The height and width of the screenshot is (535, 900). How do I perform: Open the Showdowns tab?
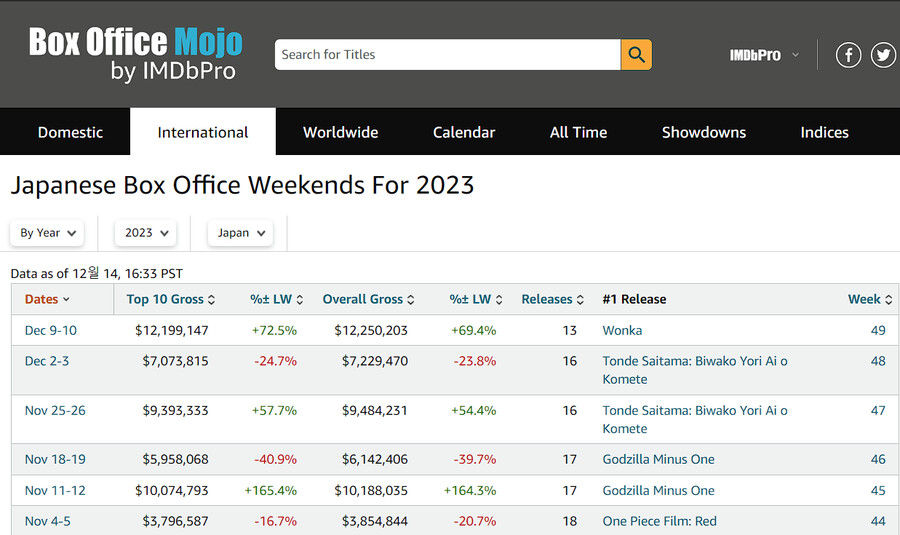[x=703, y=132]
